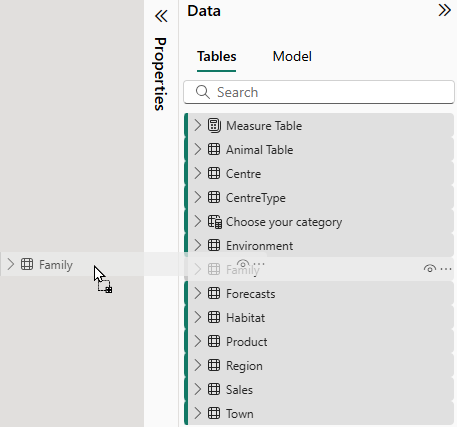Expand the Environment table chevron

click(198, 246)
